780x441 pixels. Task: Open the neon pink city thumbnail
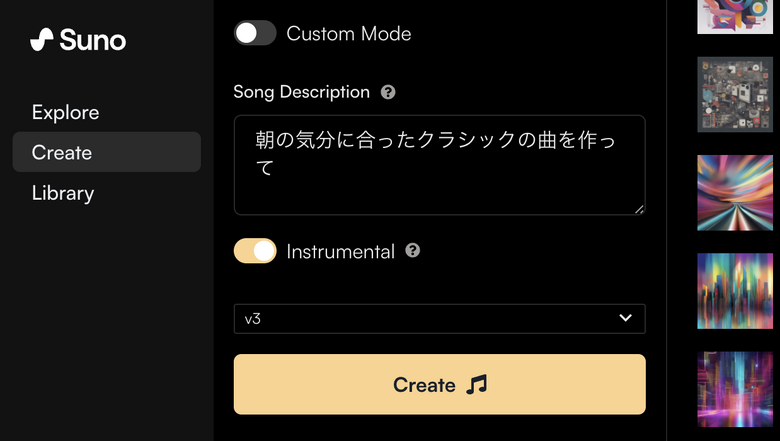click(x=735, y=389)
